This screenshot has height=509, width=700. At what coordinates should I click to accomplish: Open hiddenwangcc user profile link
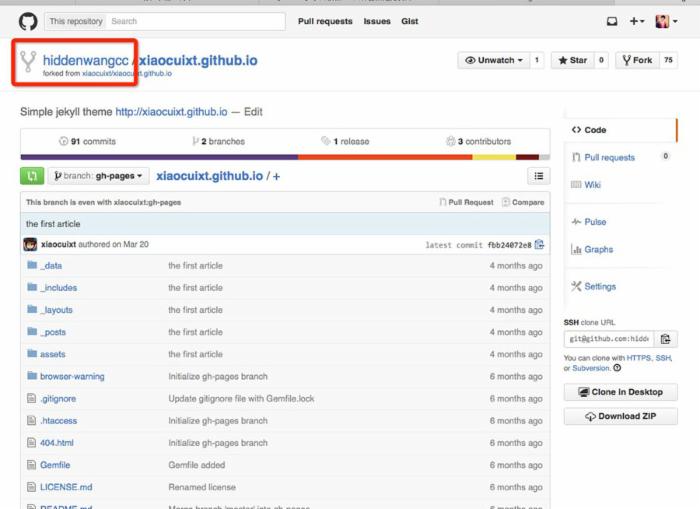click(85, 60)
